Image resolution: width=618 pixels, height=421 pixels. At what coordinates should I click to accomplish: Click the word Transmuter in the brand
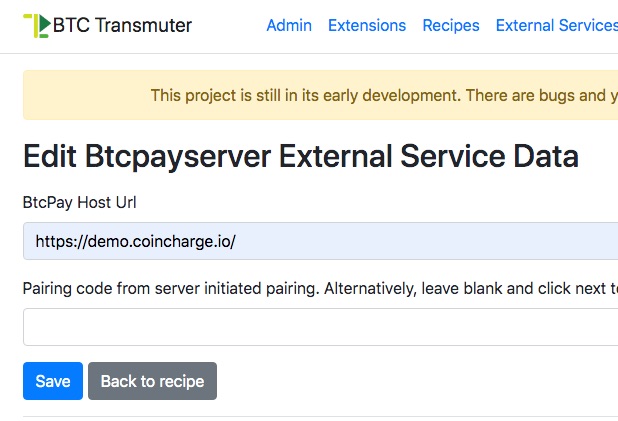click(145, 25)
